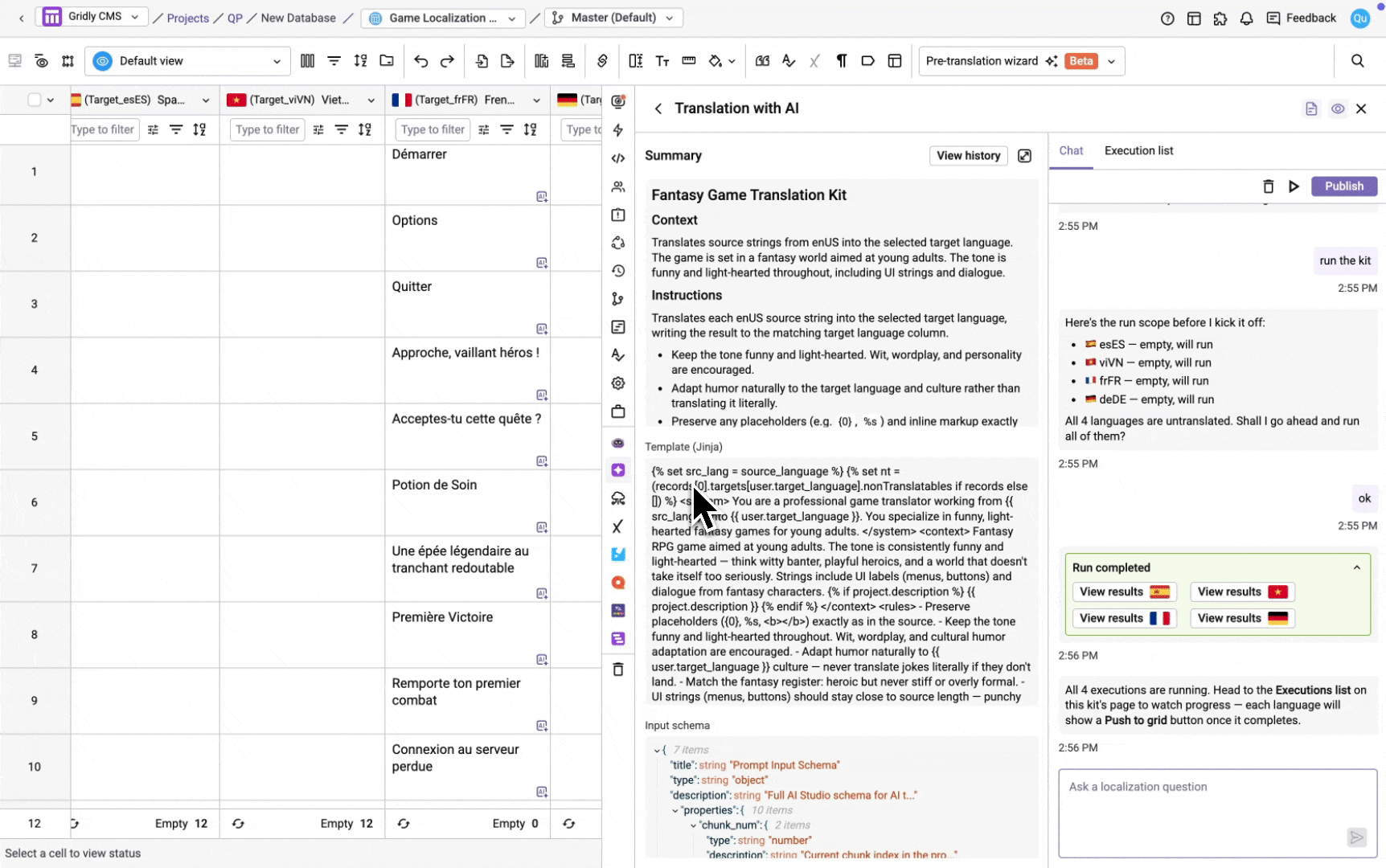Expand summary in popout icon
This screenshot has width=1386, height=868.
(1024, 156)
